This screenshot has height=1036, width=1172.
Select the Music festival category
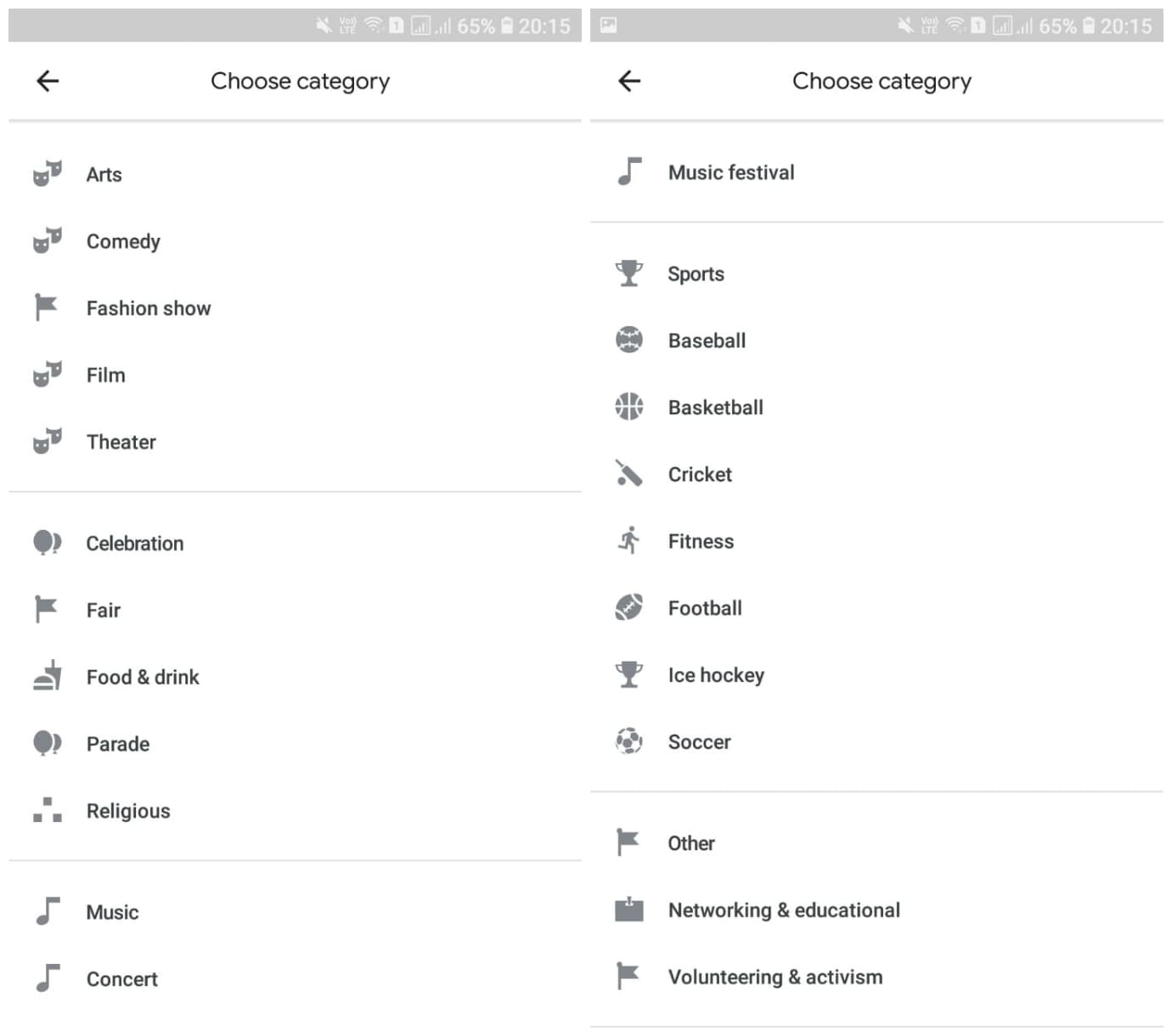(x=731, y=172)
